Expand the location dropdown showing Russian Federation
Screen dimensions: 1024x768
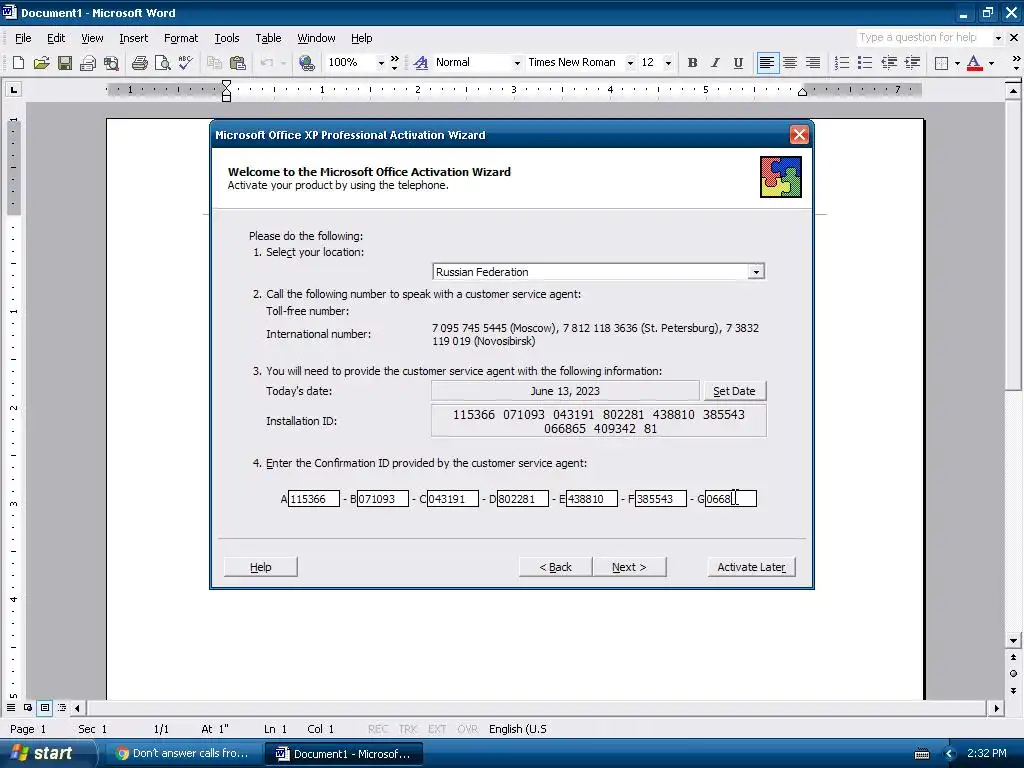(756, 272)
